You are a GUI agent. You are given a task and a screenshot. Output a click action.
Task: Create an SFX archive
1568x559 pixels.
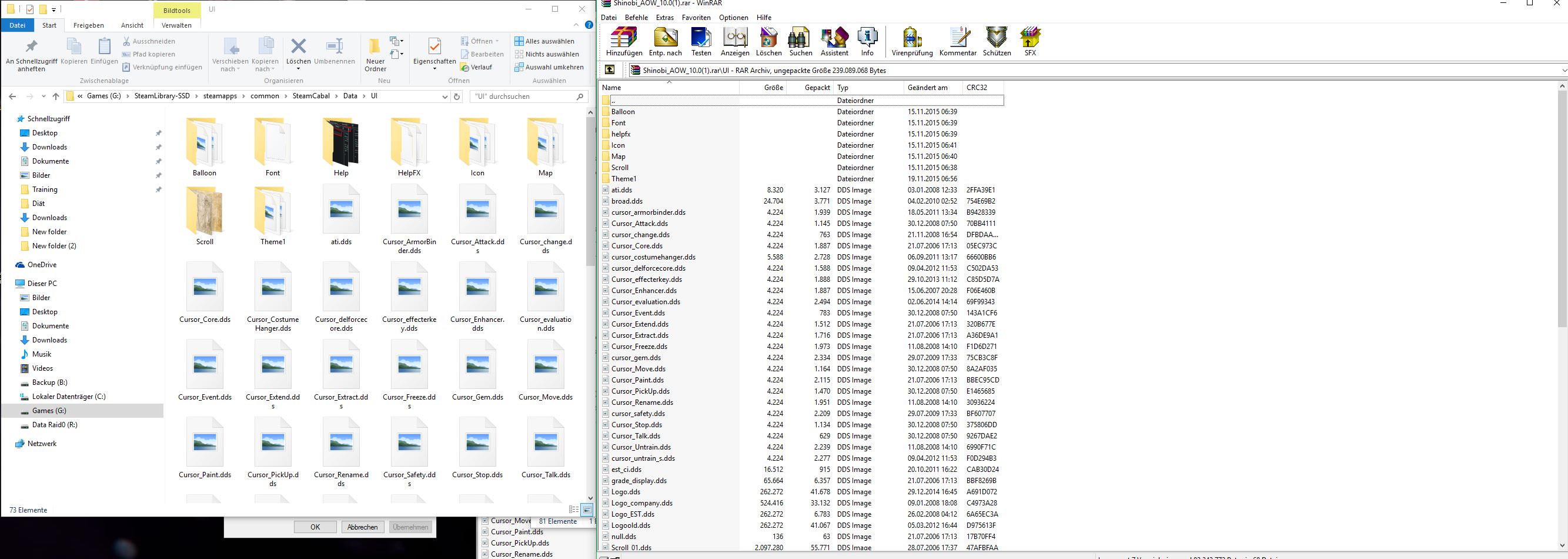[x=1030, y=41]
